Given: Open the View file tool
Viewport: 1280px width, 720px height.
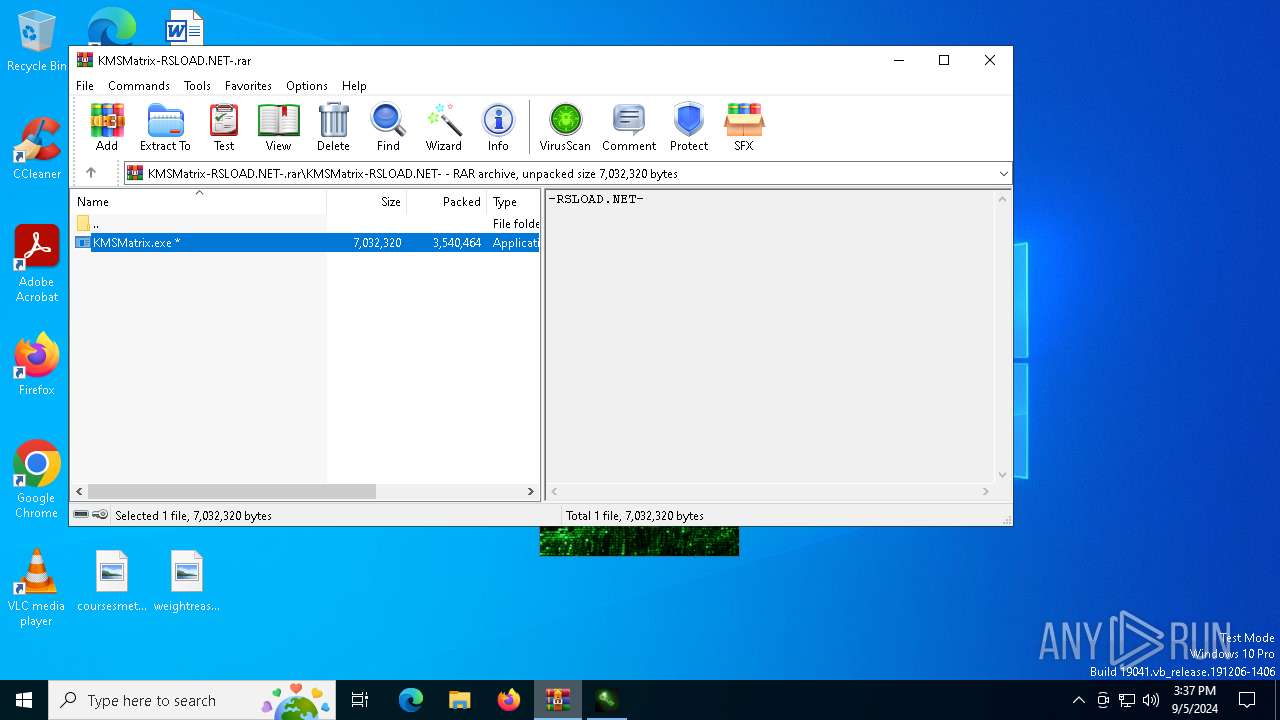Looking at the screenshot, I should [x=278, y=127].
